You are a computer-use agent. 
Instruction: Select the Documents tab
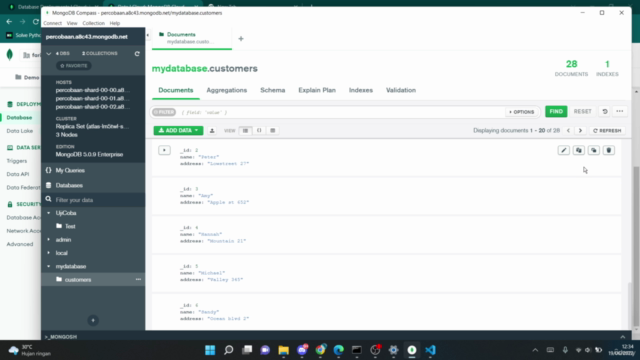[x=176, y=90]
